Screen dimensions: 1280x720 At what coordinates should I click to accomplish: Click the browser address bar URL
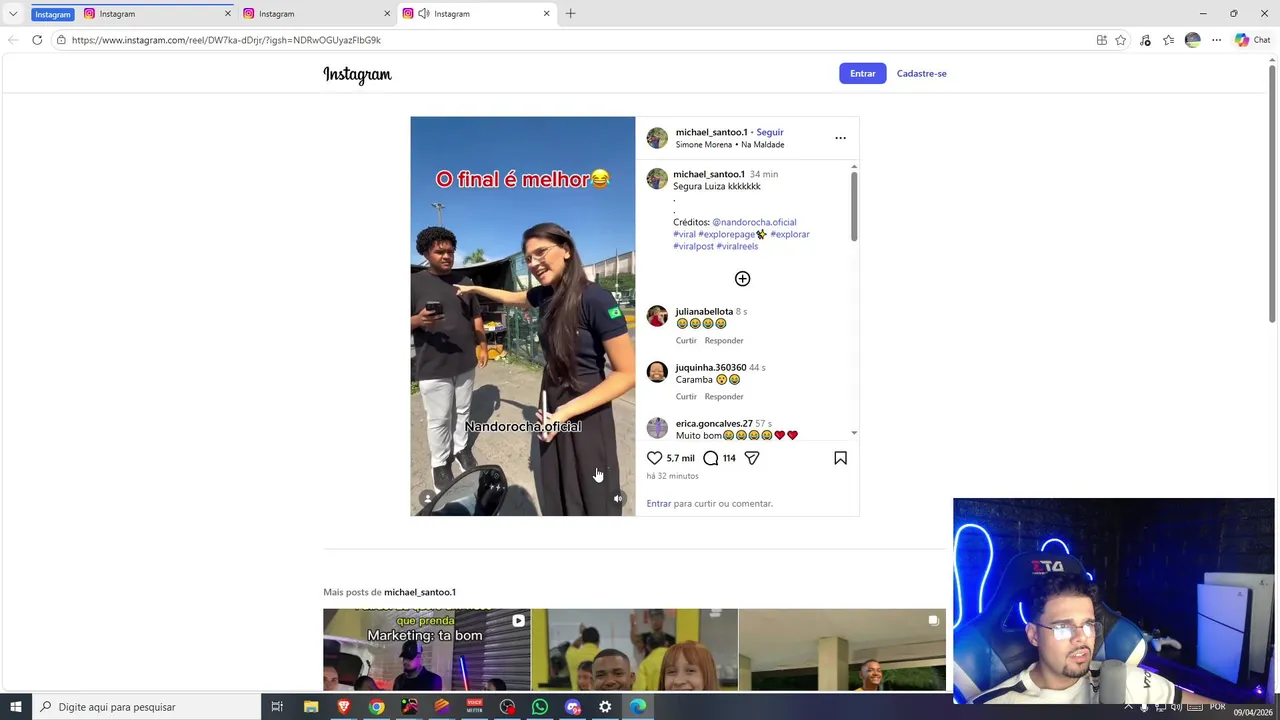(226, 40)
